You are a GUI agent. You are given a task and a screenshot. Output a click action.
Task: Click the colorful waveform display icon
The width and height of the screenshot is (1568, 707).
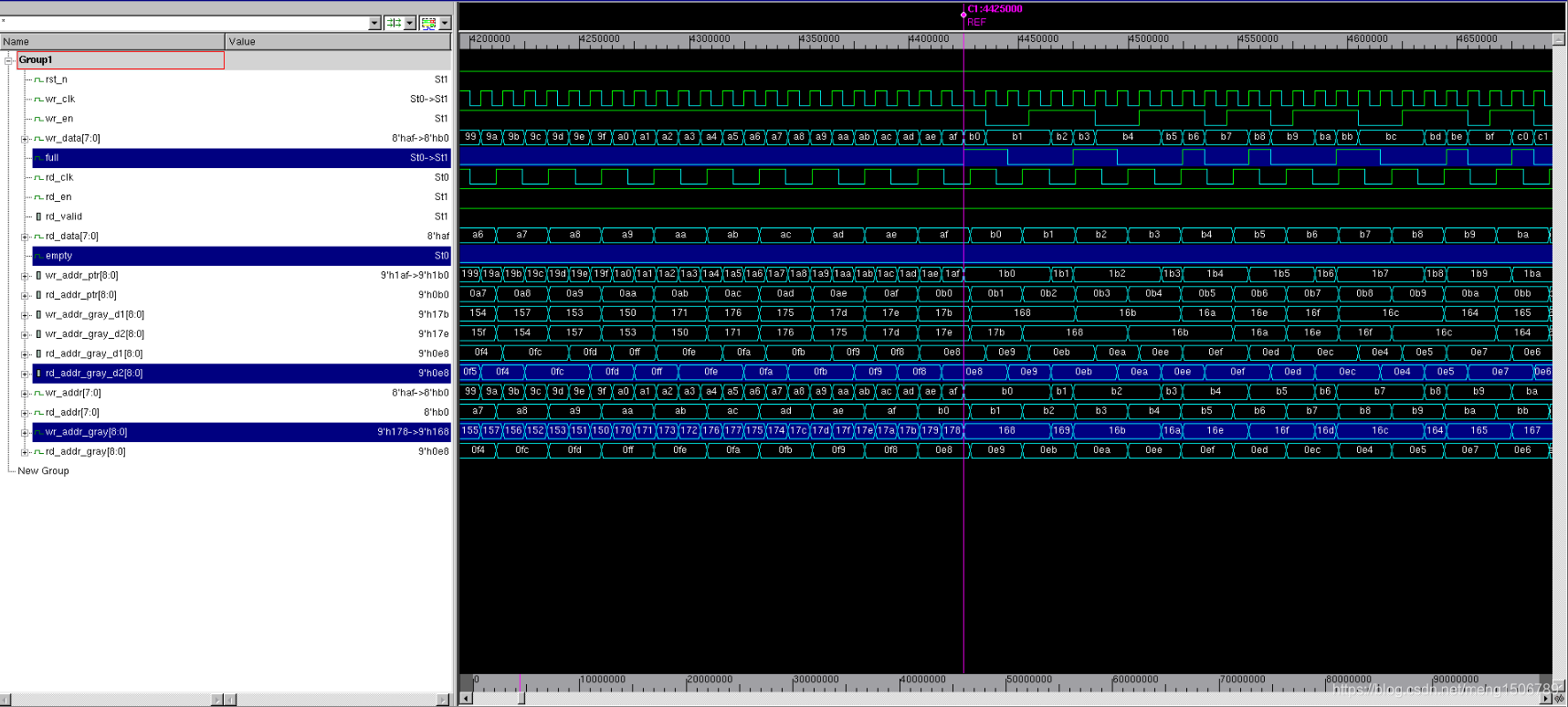tap(428, 23)
